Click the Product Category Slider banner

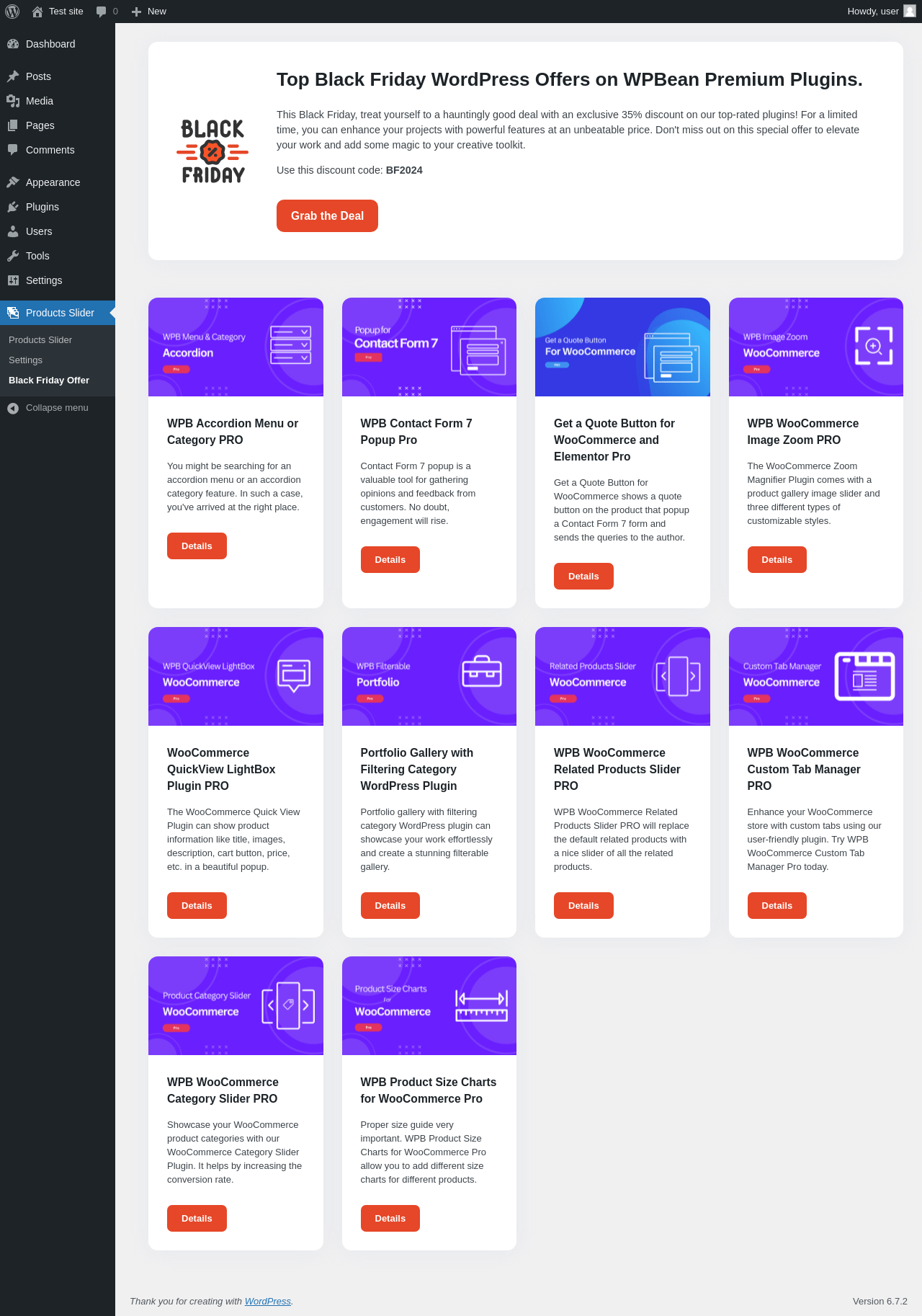[x=236, y=1006]
